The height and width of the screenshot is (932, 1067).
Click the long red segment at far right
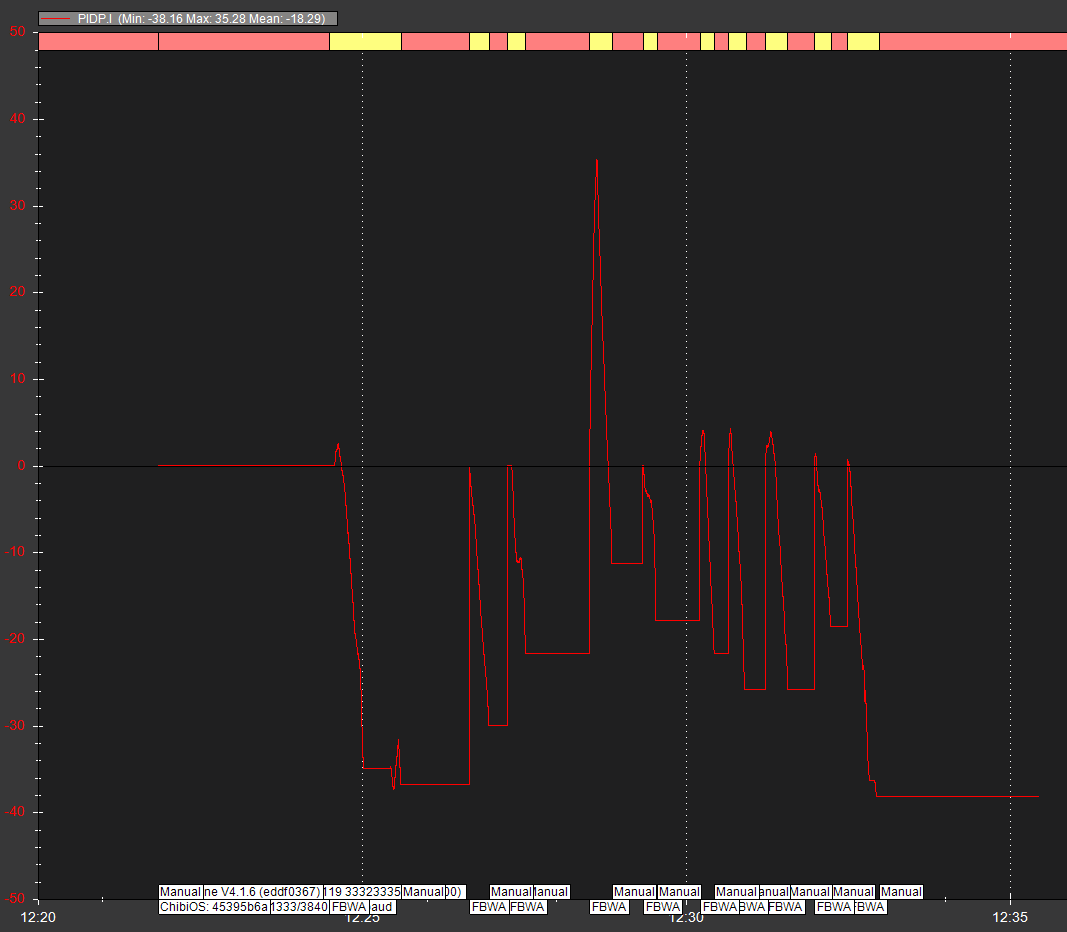pyautogui.click(x=972, y=41)
